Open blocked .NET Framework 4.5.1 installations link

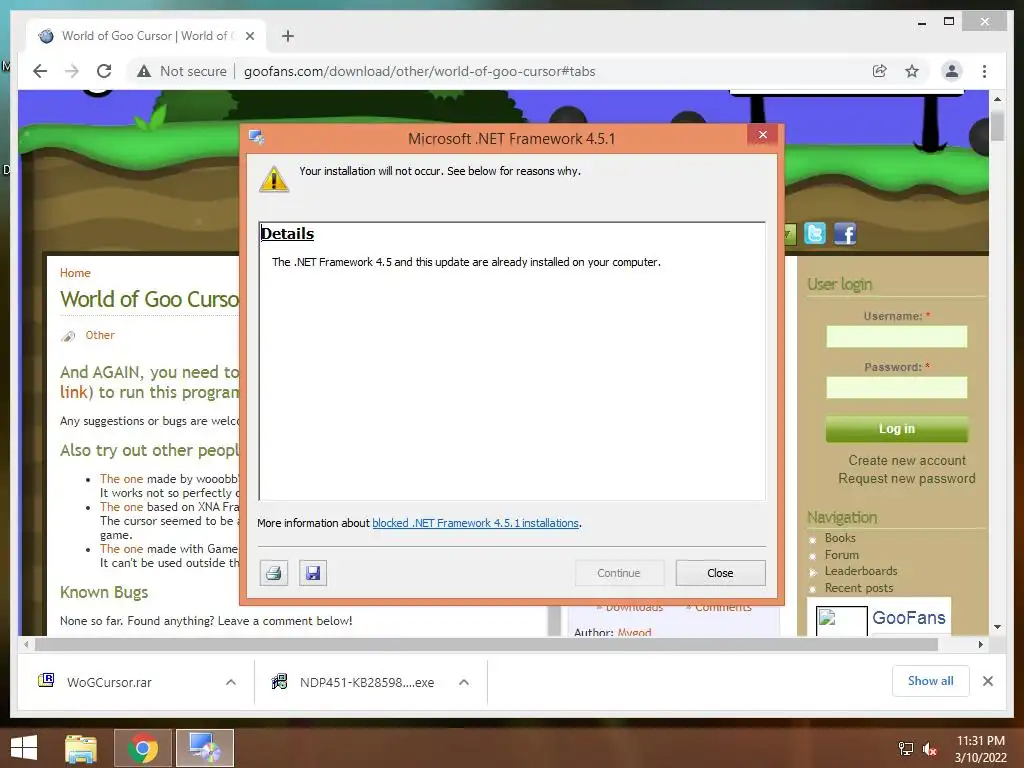click(475, 523)
